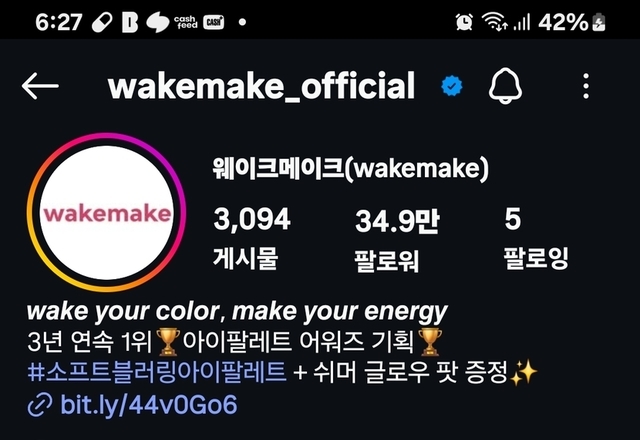Tap the blue verified badge
Screen dimensions: 640x440
(452, 86)
